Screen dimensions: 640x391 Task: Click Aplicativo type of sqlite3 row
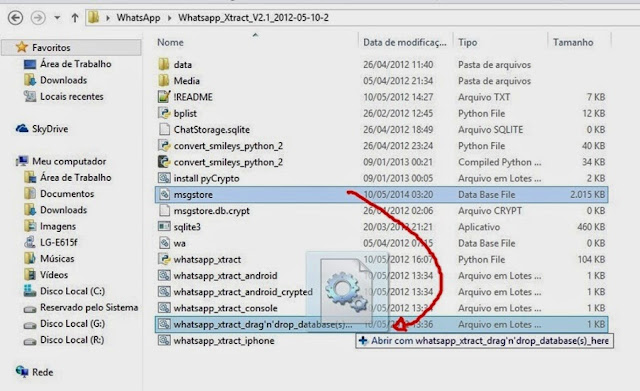[479, 227]
